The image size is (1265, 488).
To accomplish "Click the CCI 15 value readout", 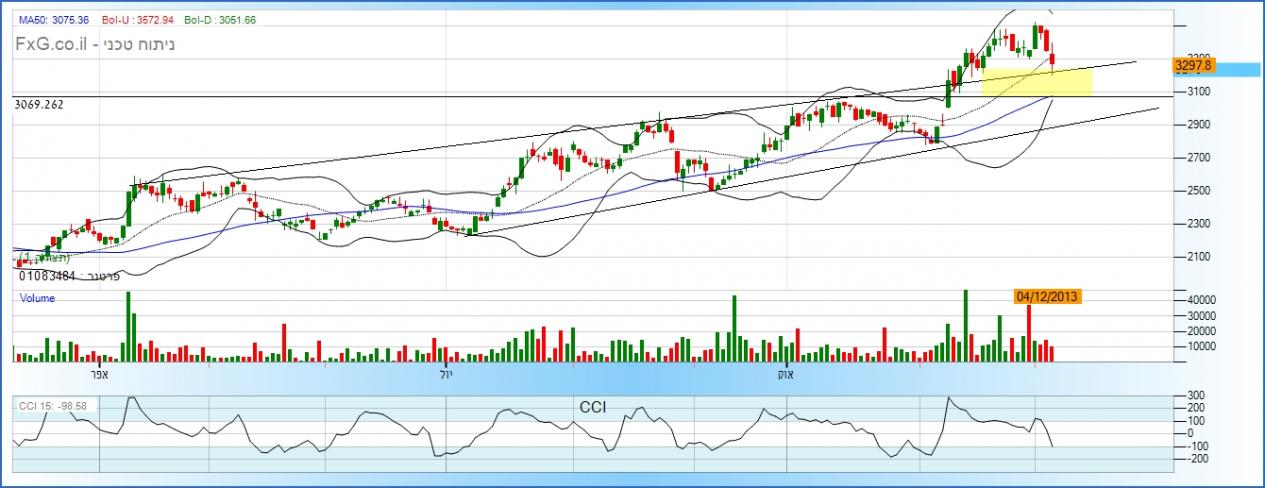I will [53, 406].
